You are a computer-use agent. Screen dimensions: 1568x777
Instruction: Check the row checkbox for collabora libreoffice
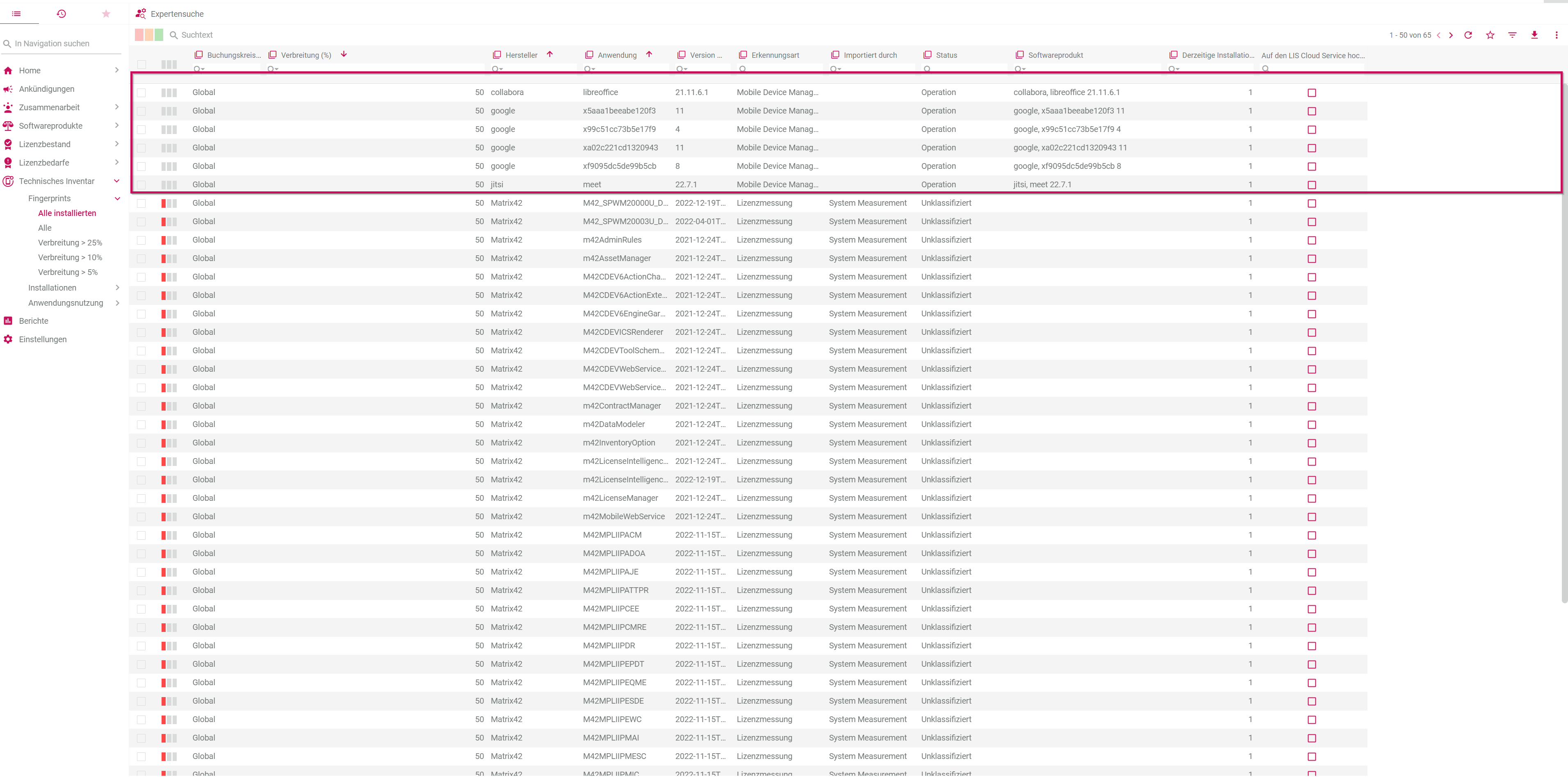[141, 93]
